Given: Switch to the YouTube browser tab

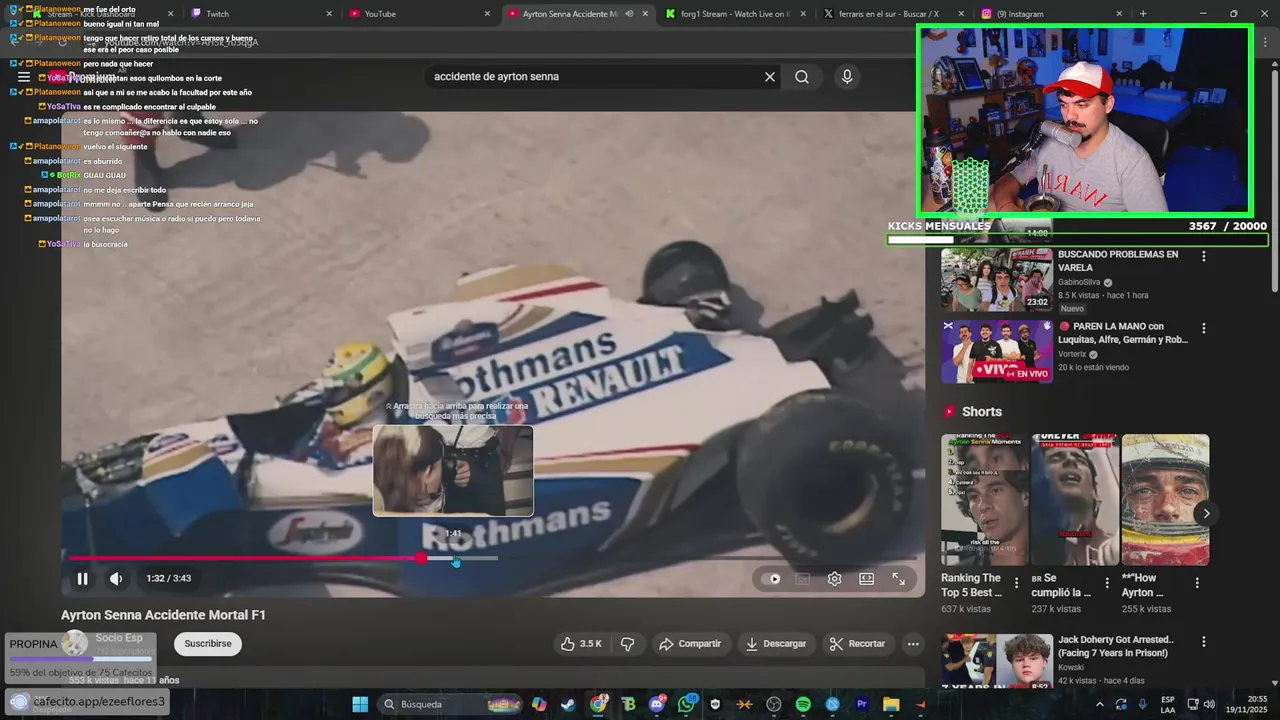Looking at the screenshot, I should click(x=420, y=14).
